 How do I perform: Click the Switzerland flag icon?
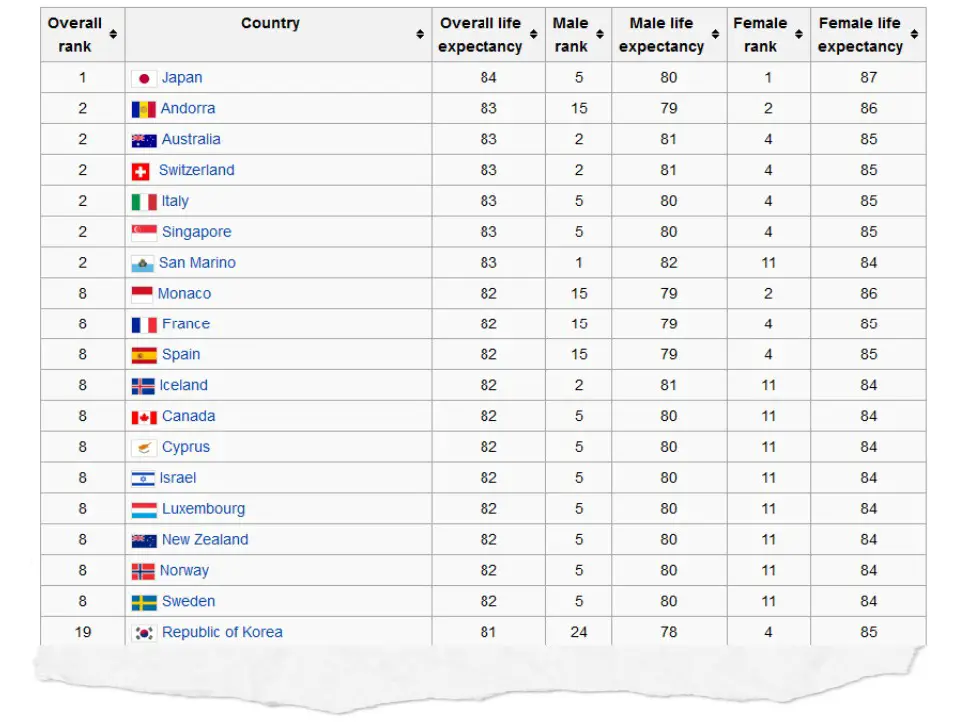pyautogui.click(x=141, y=172)
